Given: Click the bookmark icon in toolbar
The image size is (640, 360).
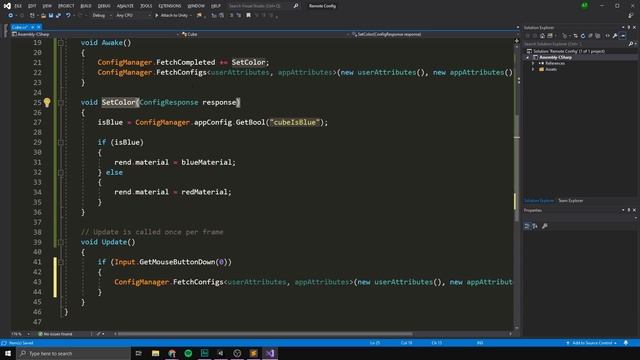Looking at the screenshot, I should [x=248, y=16].
